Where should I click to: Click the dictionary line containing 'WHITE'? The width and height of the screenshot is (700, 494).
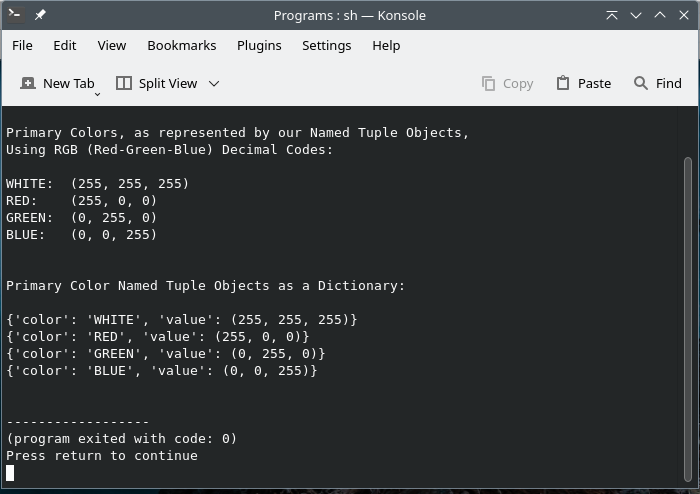pos(182,320)
